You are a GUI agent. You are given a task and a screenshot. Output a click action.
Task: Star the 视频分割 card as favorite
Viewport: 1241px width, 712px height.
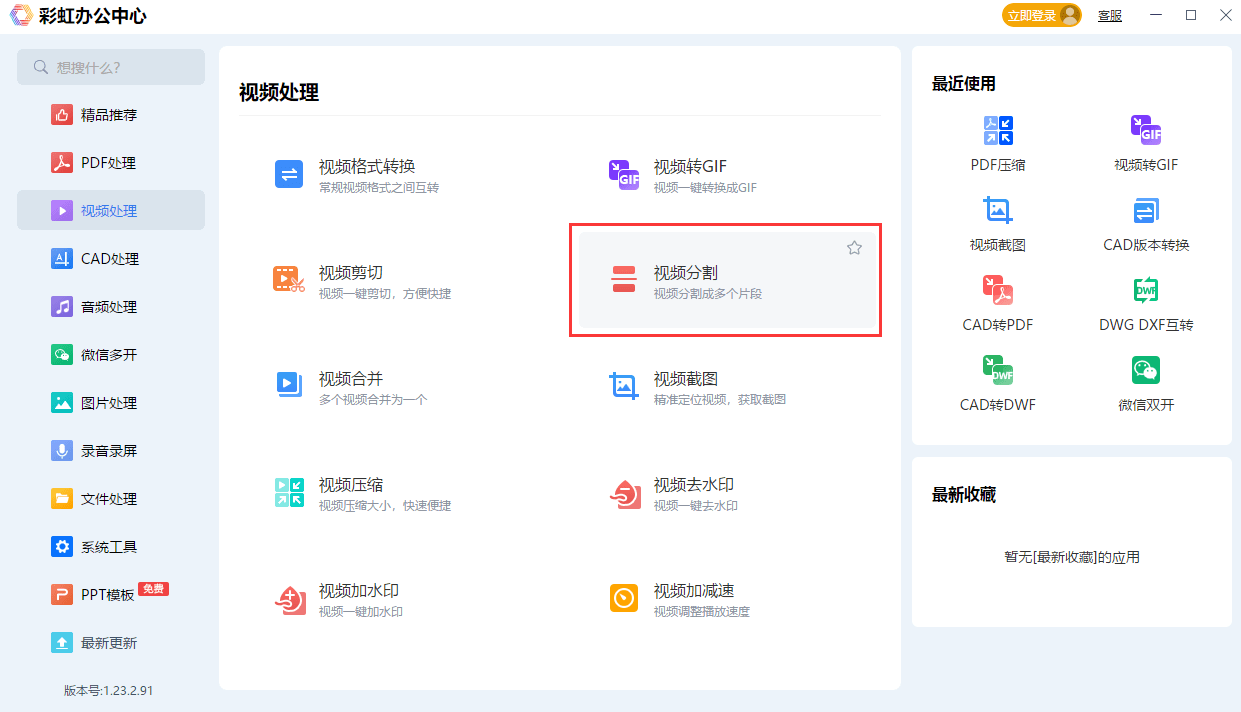coord(854,247)
